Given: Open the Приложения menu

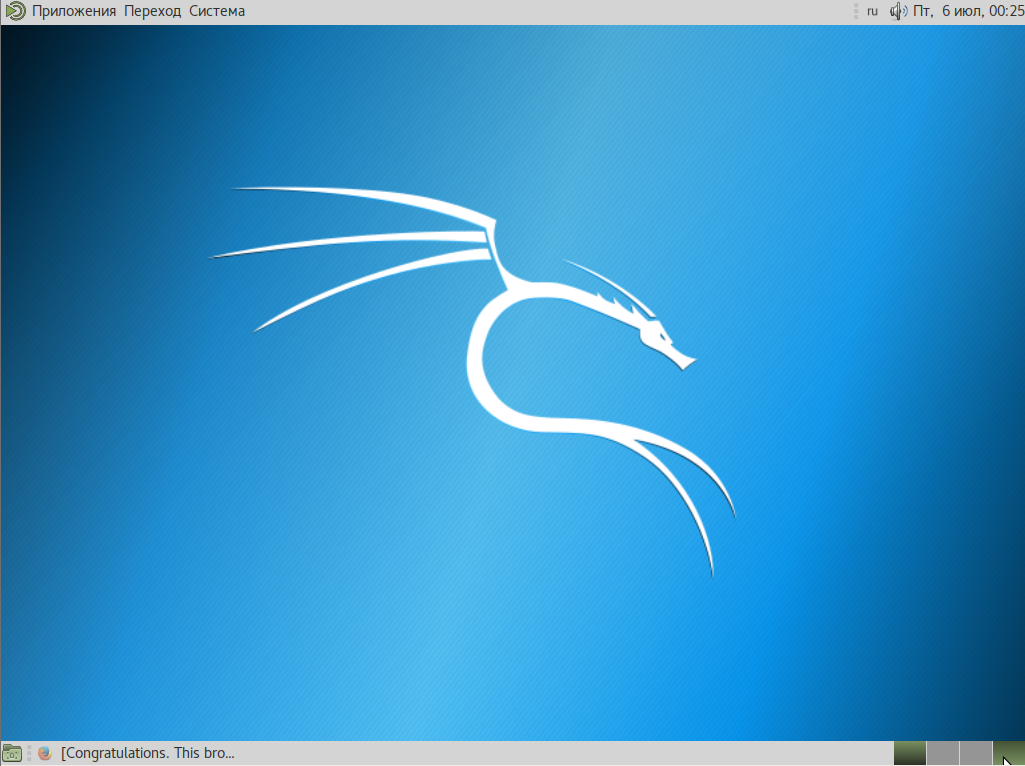Looking at the screenshot, I should click(74, 11).
